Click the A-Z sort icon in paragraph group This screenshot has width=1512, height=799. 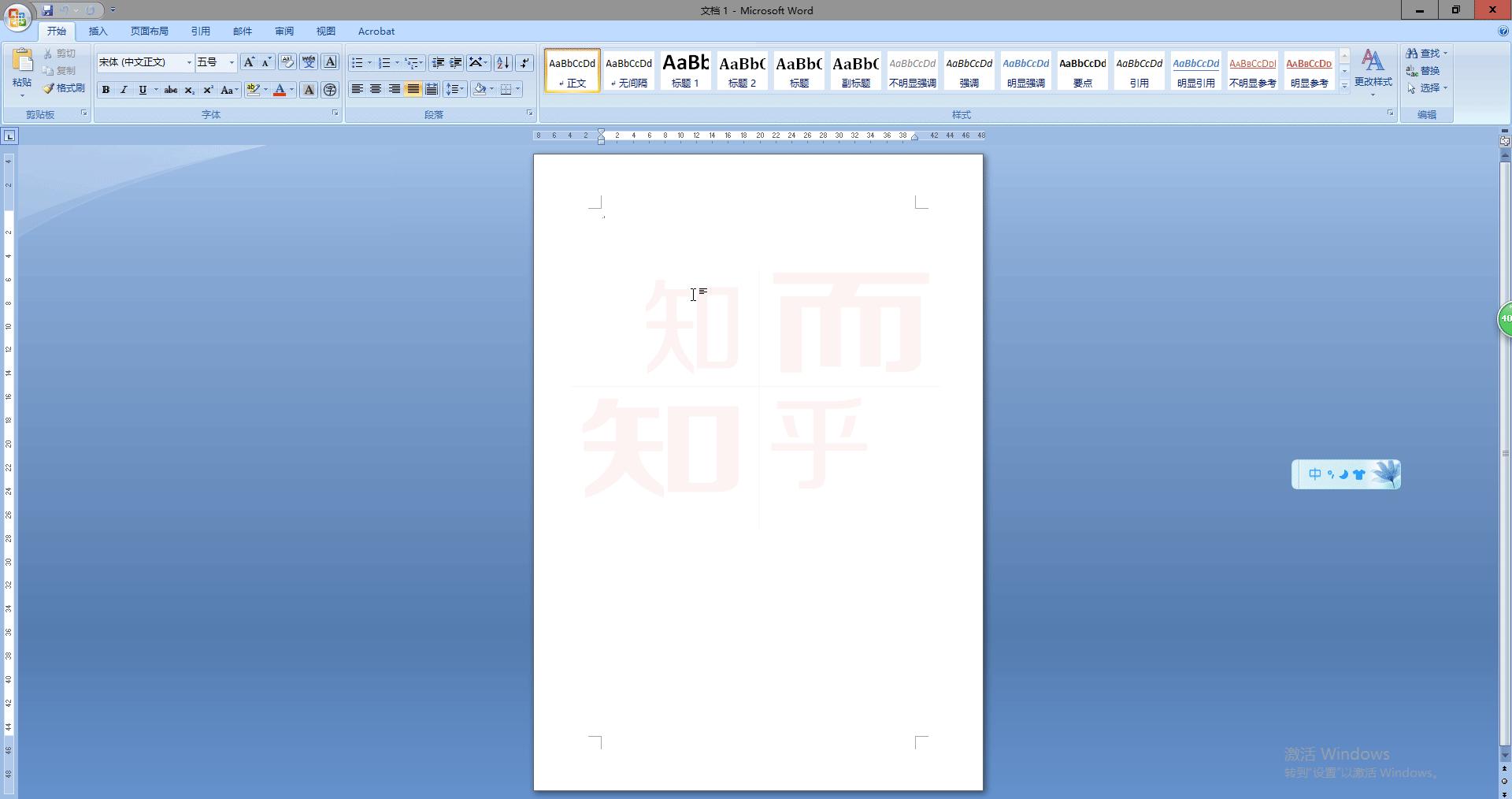click(x=502, y=62)
